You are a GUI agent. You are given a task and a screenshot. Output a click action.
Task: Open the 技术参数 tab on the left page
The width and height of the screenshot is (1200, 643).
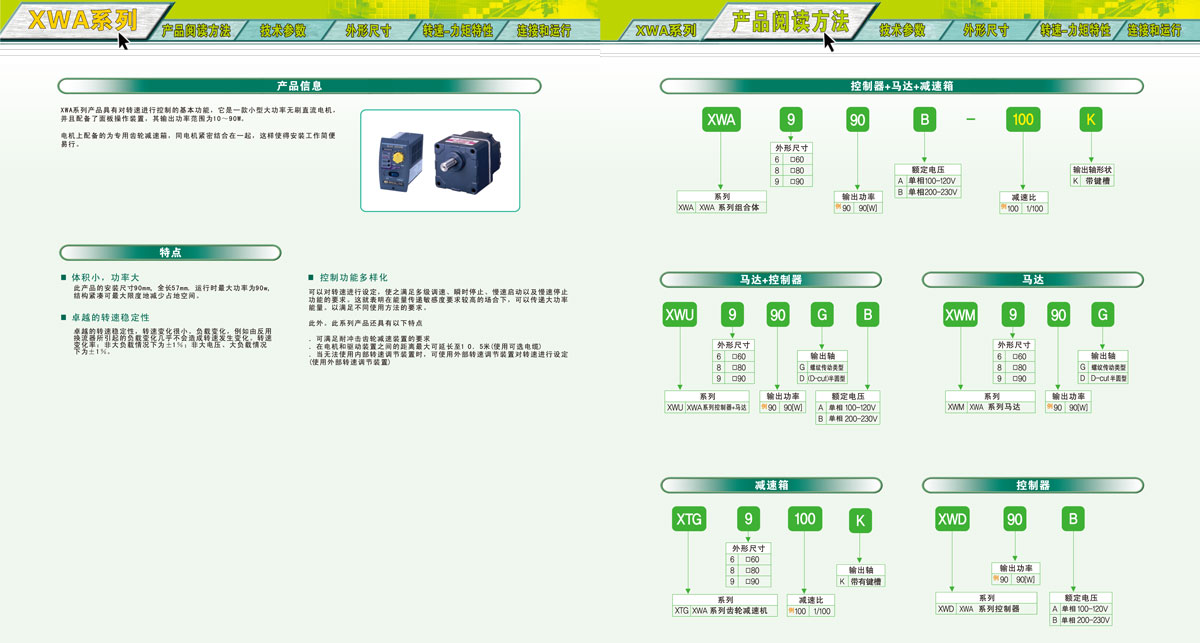pyautogui.click(x=282, y=30)
